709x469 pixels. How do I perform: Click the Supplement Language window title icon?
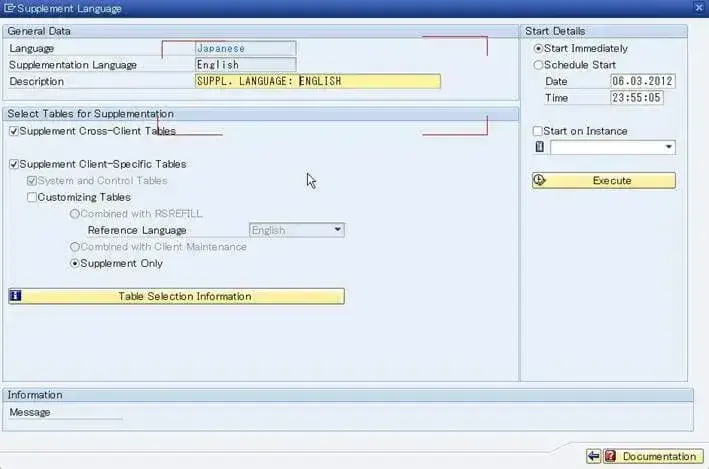point(9,8)
